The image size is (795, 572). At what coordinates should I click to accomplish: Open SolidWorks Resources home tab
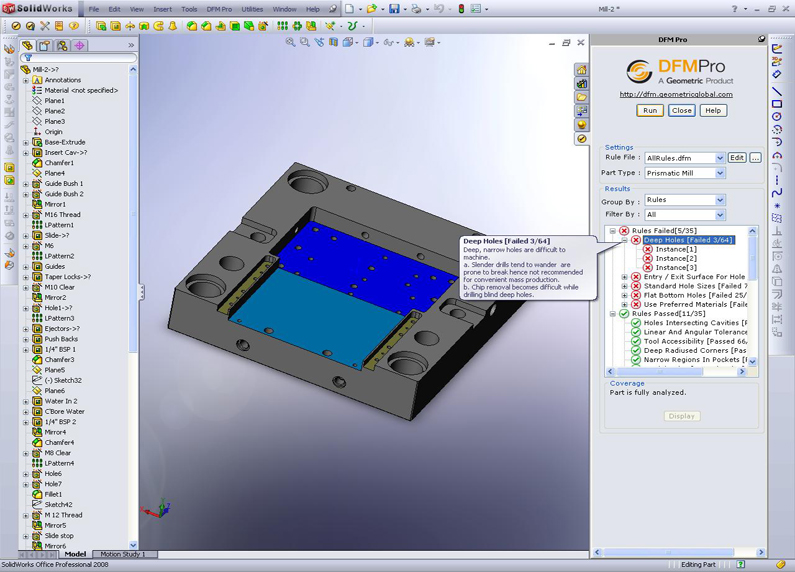pyautogui.click(x=582, y=70)
